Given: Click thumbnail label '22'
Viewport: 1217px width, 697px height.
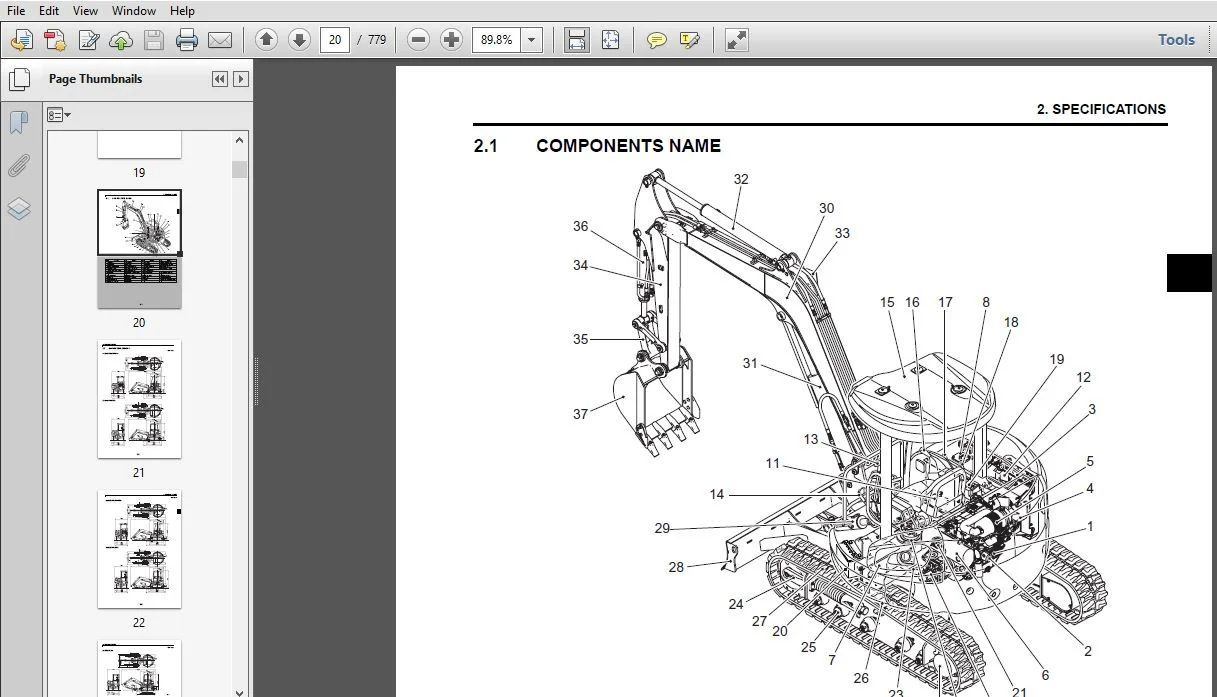Looking at the screenshot, I should pos(139,623).
